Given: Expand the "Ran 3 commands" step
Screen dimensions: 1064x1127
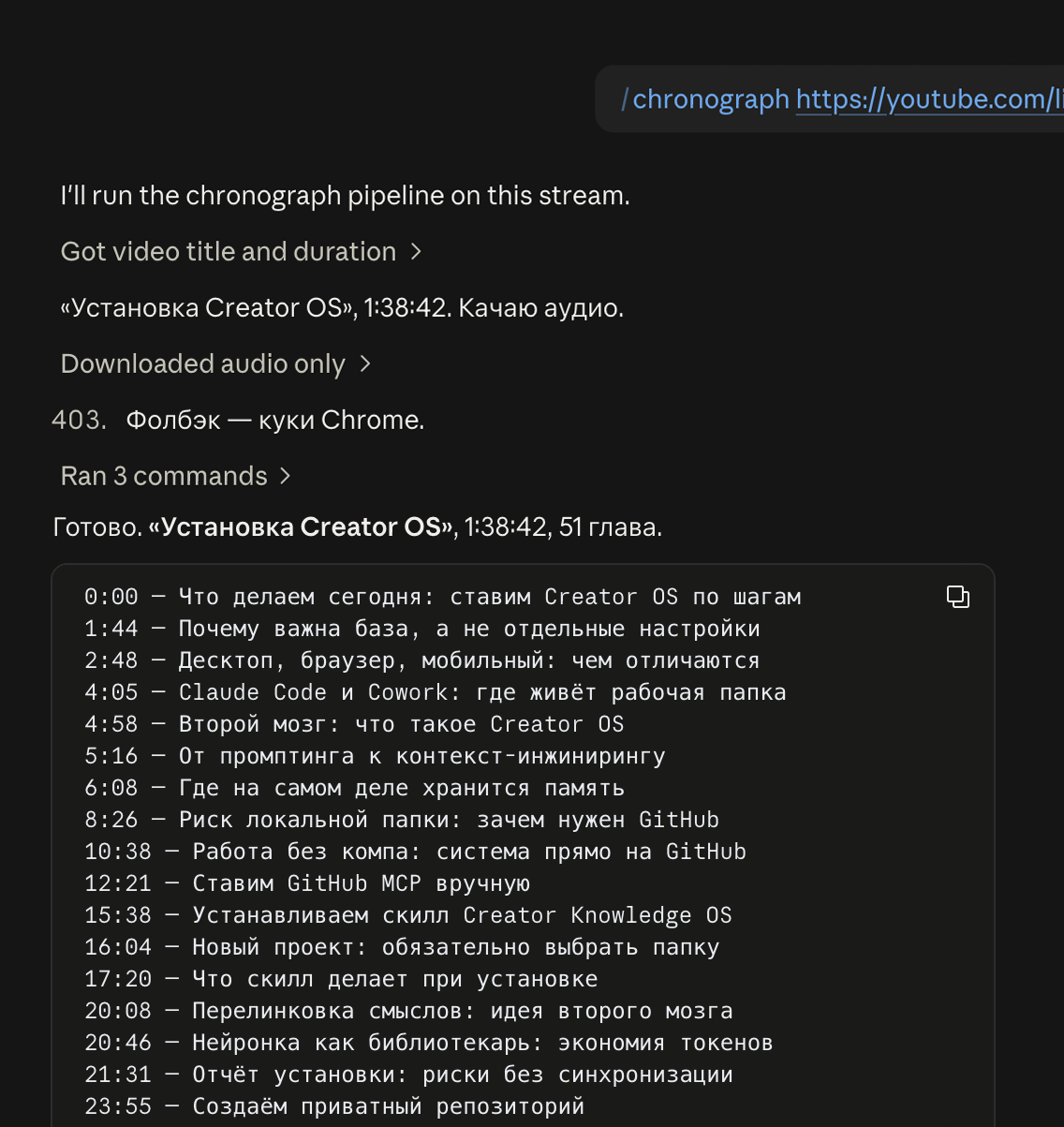Looking at the screenshot, I should [176, 477].
